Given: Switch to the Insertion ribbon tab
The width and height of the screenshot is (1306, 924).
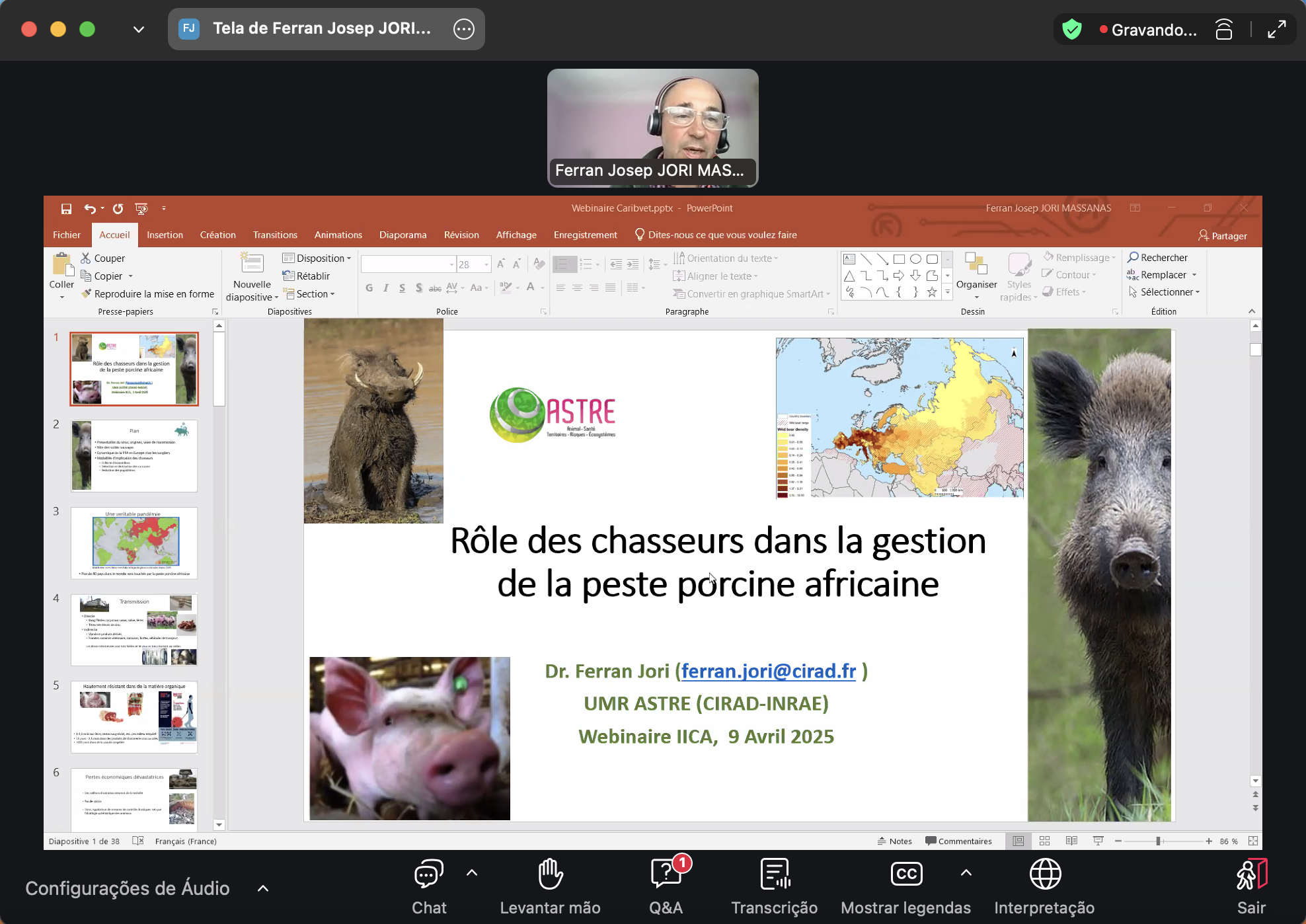Looking at the screenshot, I should point(165,235).
